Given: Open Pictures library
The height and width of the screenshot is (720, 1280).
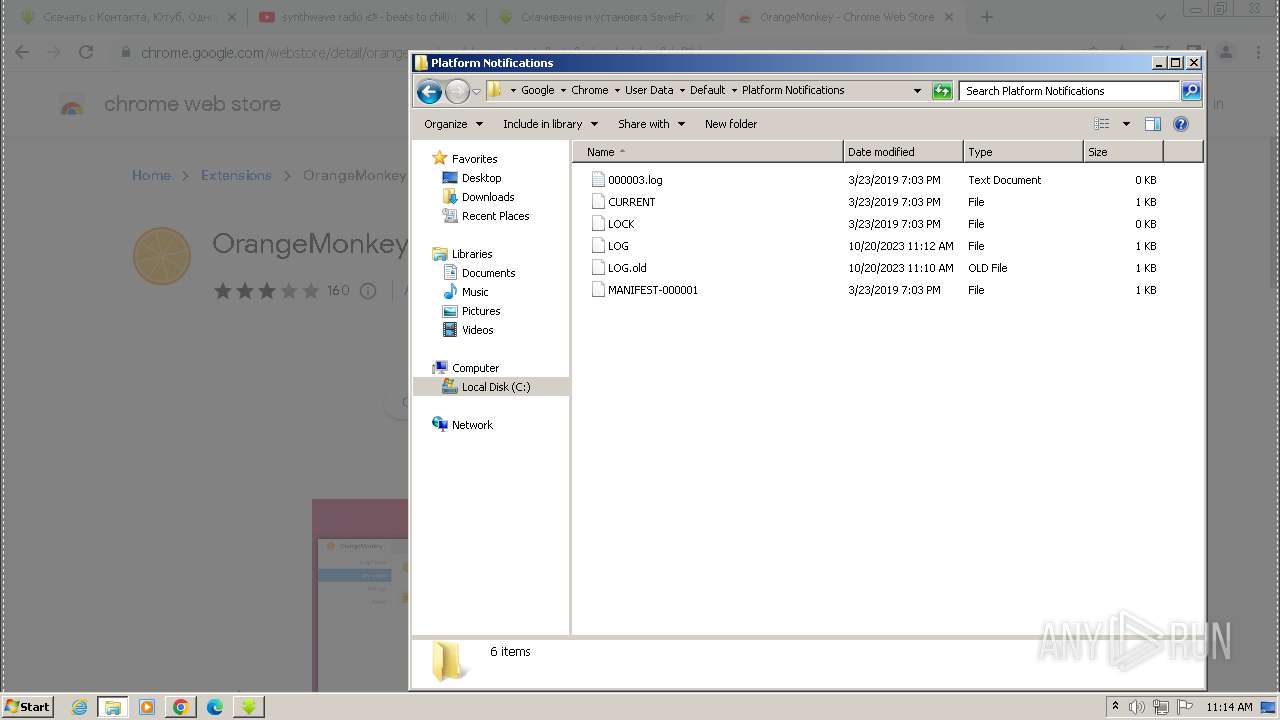Looking at the screenshot, I should point(480,311).
